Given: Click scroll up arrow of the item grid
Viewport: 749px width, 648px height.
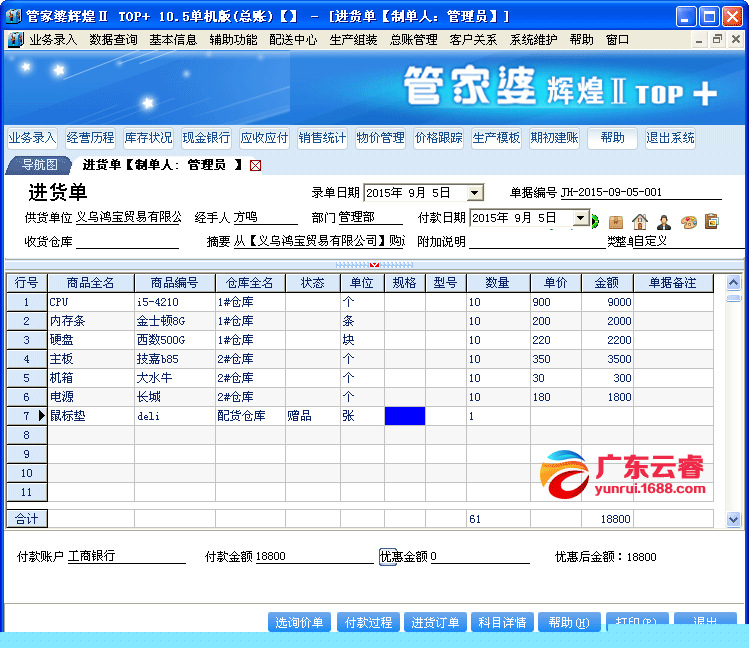Looking at the screenshot, I should tap(733, 283).
